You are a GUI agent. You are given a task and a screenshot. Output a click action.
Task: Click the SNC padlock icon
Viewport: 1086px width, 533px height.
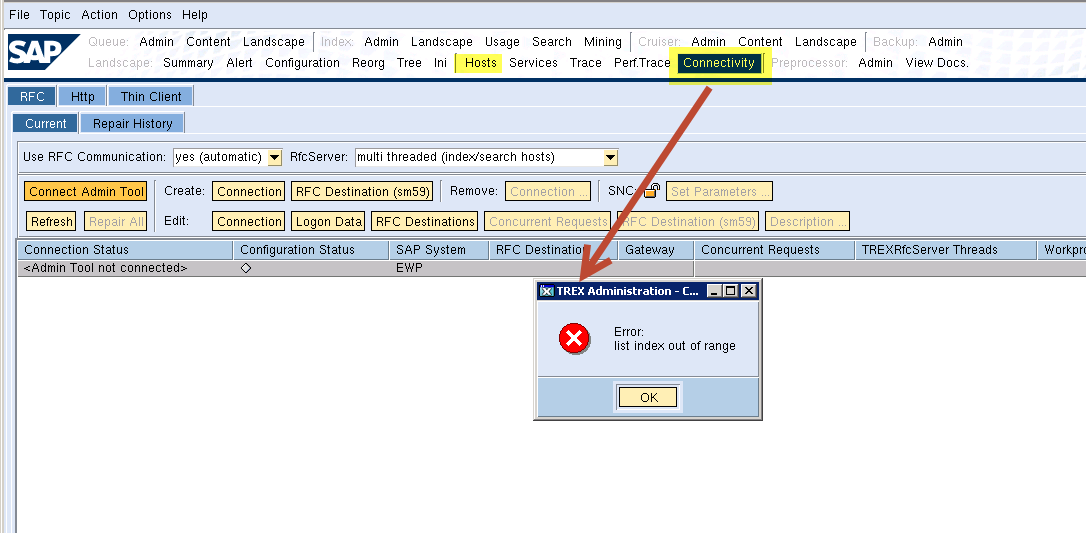point(652,190)
